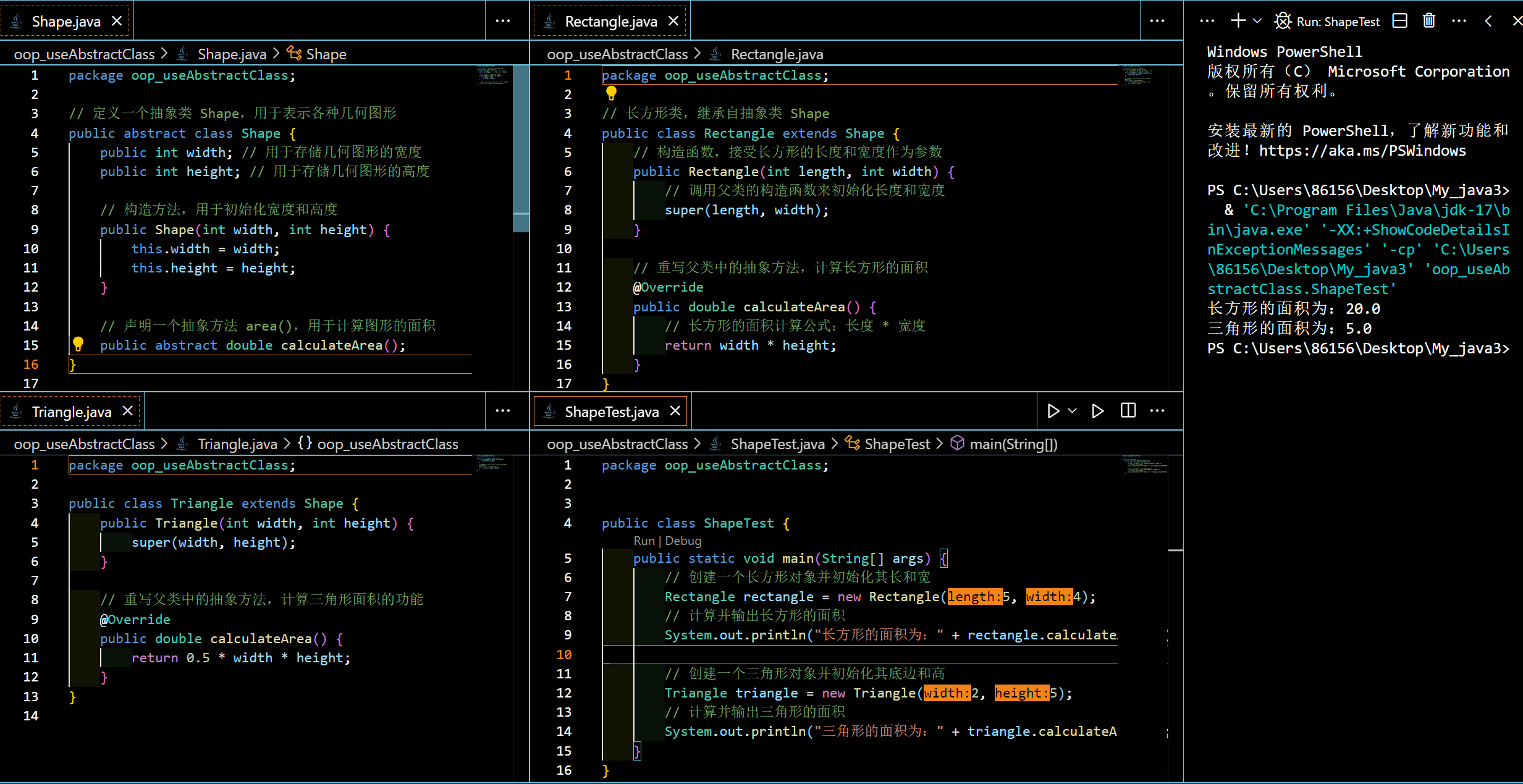1523x784 pixels.
Task: Open terminal views and more actions menu
Action: (1459, 21)
